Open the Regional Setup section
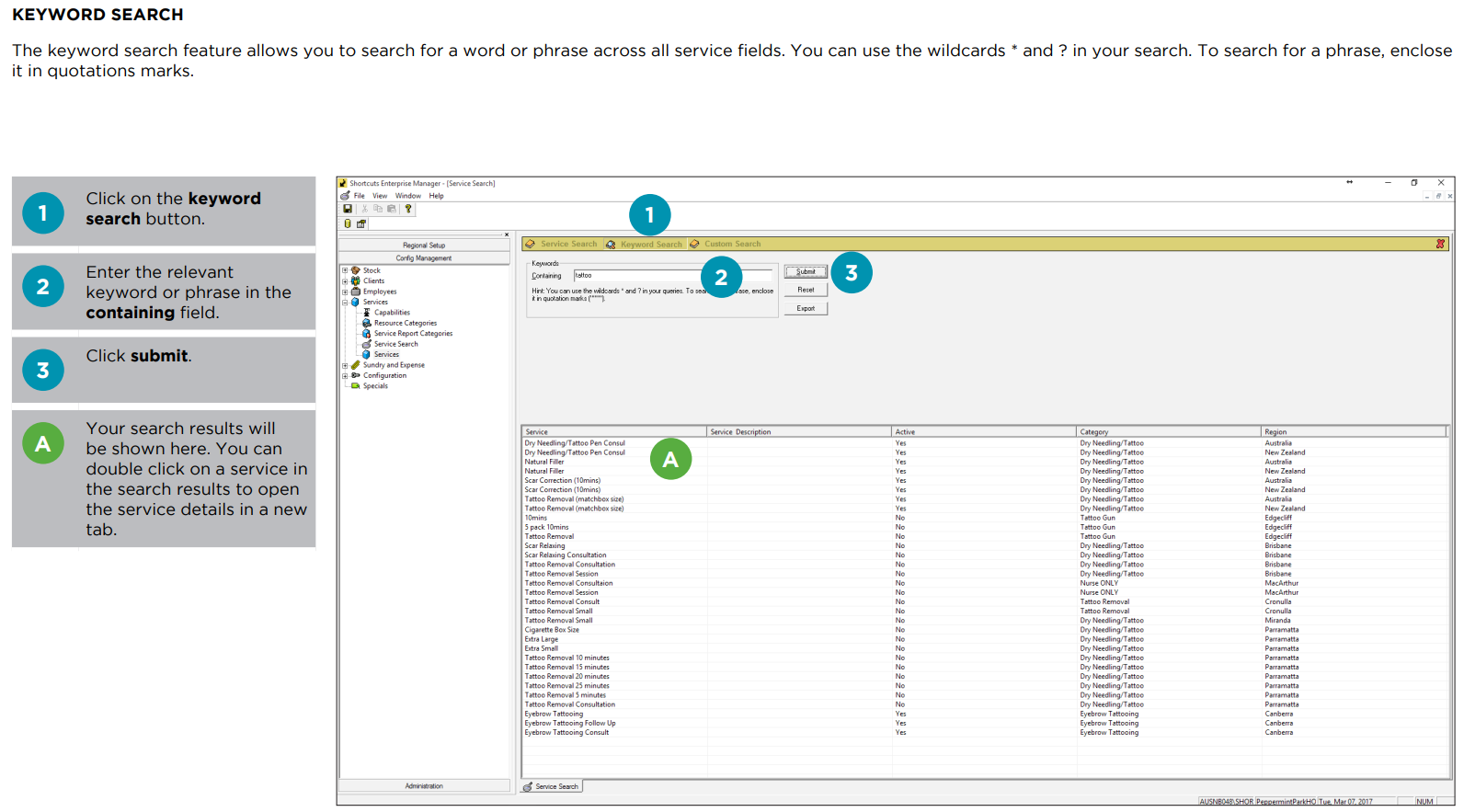The height and width of the screenshot is (812, 1464). pyautogui.click(x=424, y=246)
